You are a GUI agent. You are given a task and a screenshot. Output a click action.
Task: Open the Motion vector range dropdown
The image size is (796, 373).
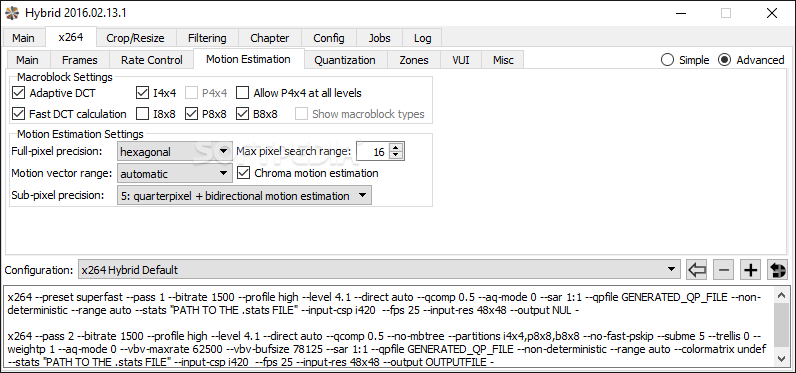click(175, 174)
